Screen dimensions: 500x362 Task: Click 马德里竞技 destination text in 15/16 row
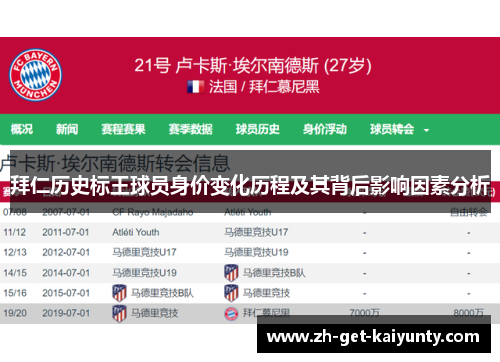[266, 293]
